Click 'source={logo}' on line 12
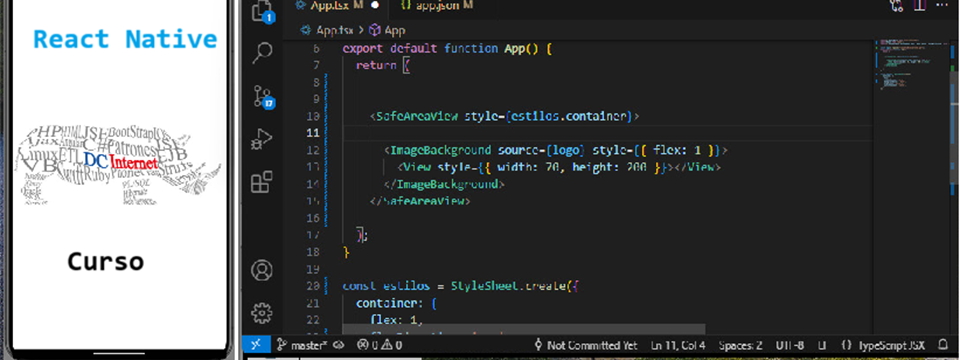 pyautogui.click(x=542, y=150)
